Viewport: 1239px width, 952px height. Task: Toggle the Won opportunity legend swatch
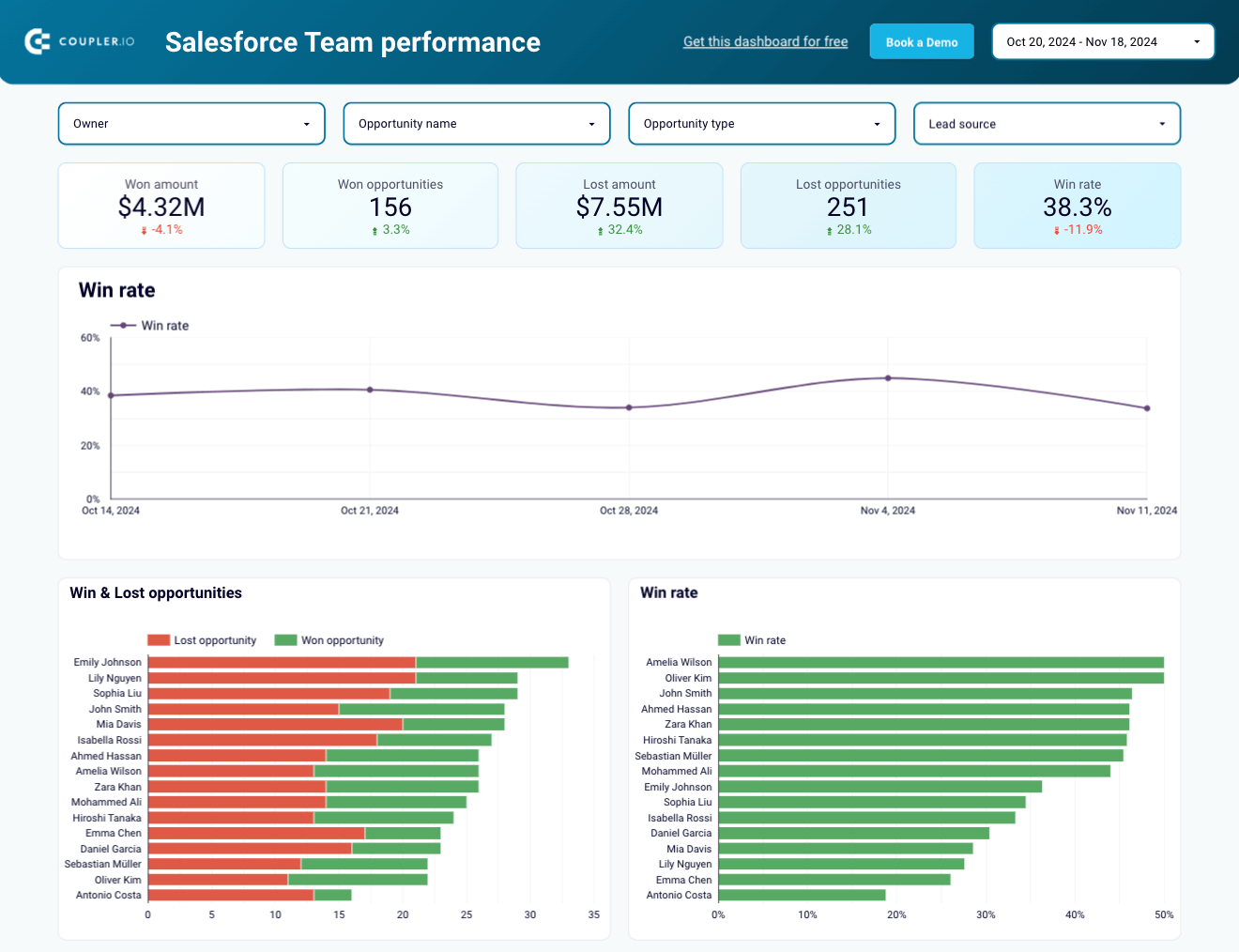coord(285,640)
